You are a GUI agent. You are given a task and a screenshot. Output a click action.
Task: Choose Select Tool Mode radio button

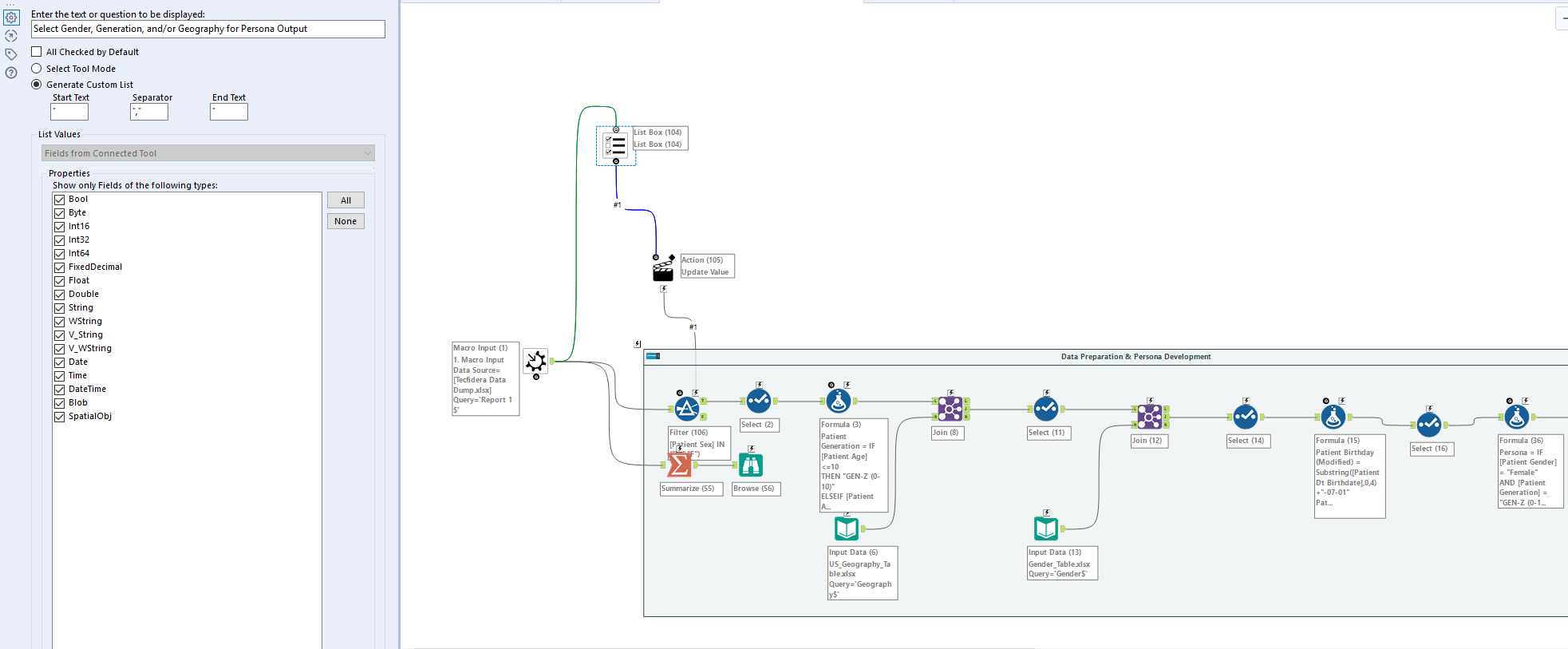click(x=37, y=69)
